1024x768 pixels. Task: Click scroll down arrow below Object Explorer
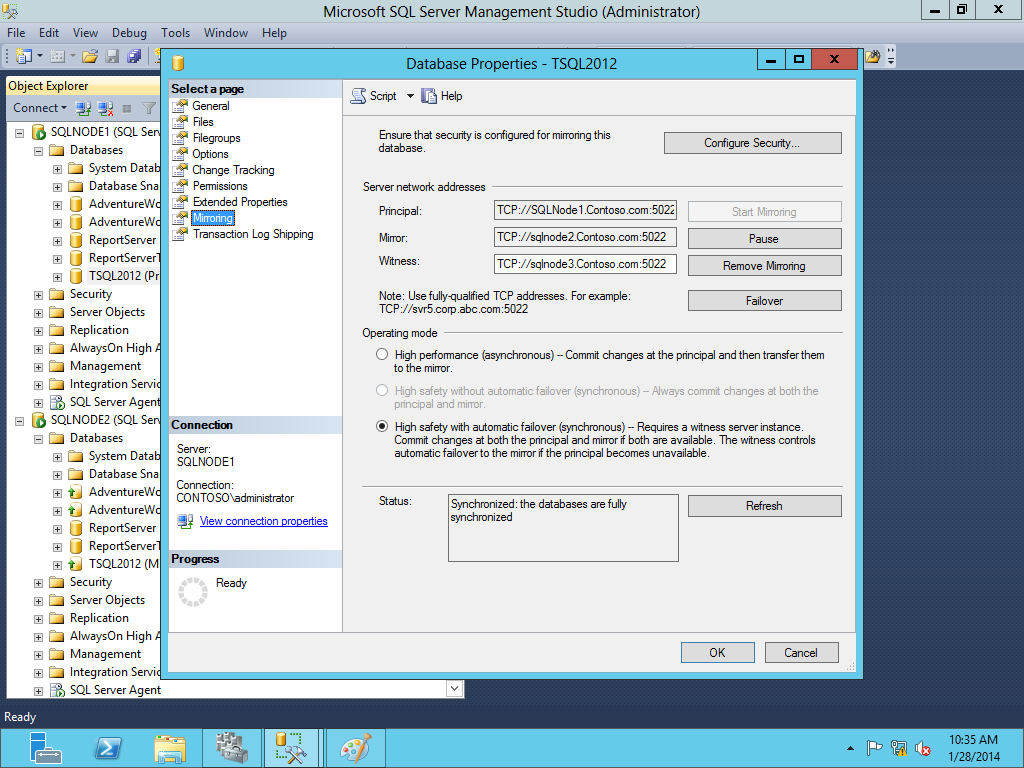click(x=455, y=688)
